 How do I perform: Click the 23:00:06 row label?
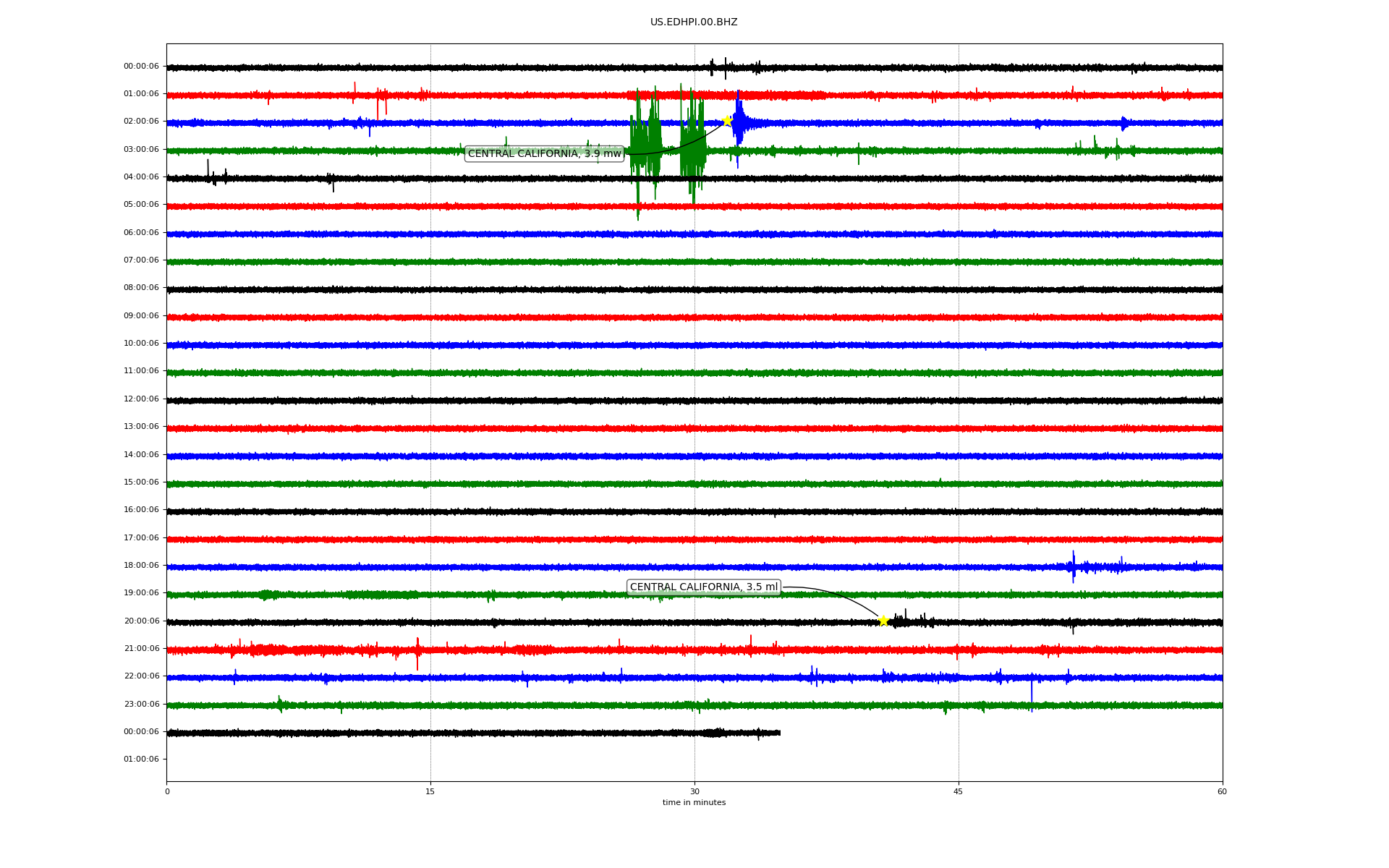(x=141, y=704)
